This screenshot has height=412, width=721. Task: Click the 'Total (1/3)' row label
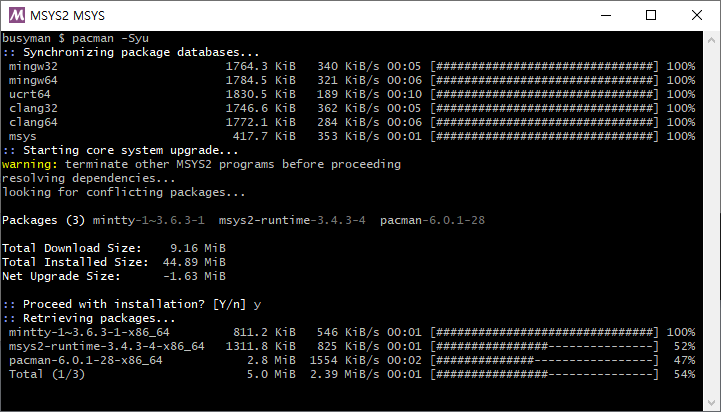tap(47, 374)
